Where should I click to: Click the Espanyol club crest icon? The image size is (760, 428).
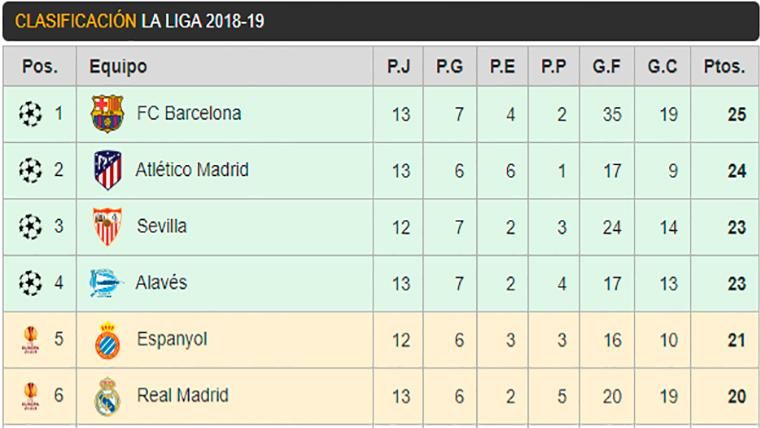(x=106, y=340)
